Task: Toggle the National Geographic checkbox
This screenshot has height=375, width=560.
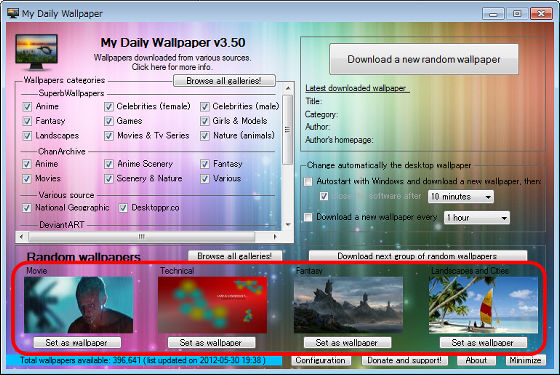Action: [x=27, y=208]
